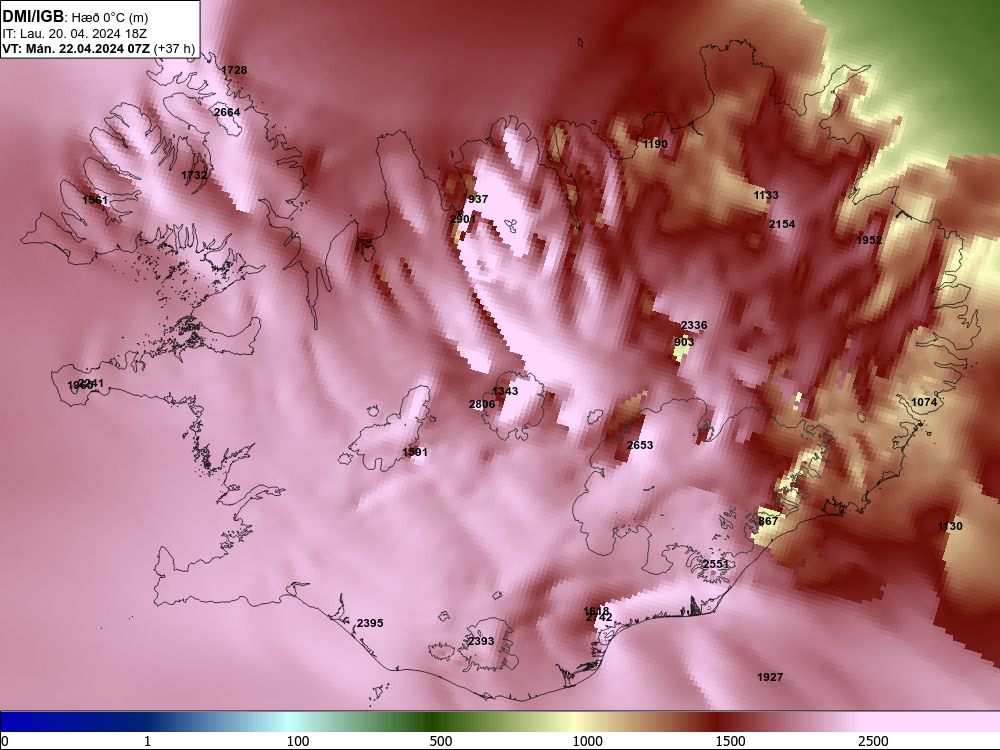Click the 2500 legend label

873,741
